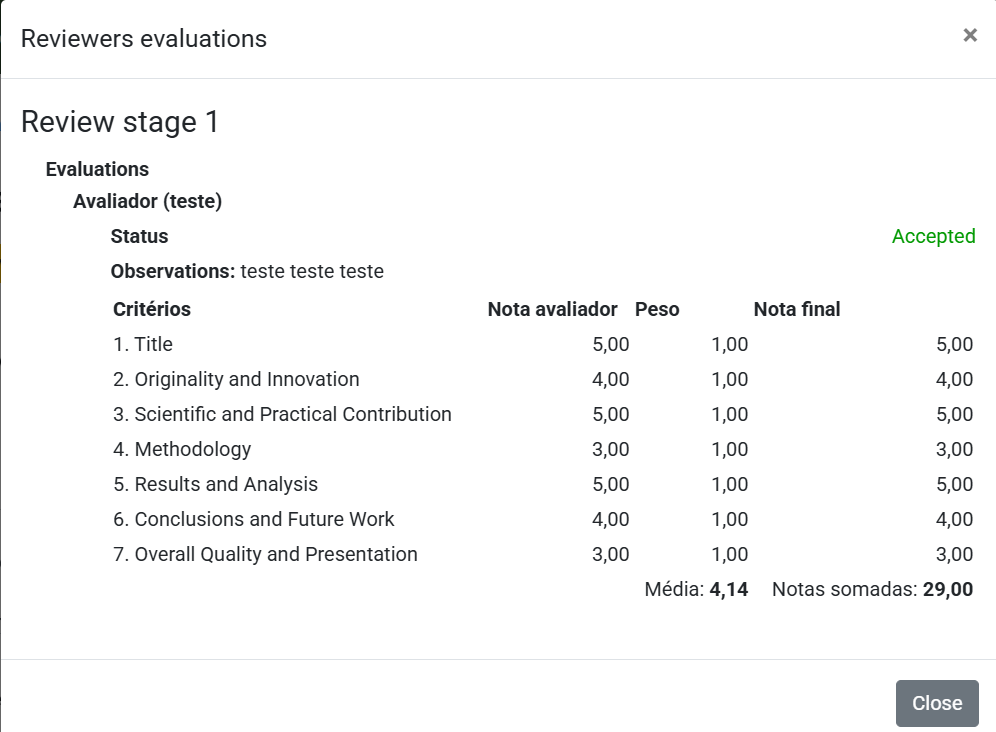Image resolution: width=996 pixels, height=732 pixels.
Task: Select the Review stage 1 heading
Action: (x=120, y=122)
